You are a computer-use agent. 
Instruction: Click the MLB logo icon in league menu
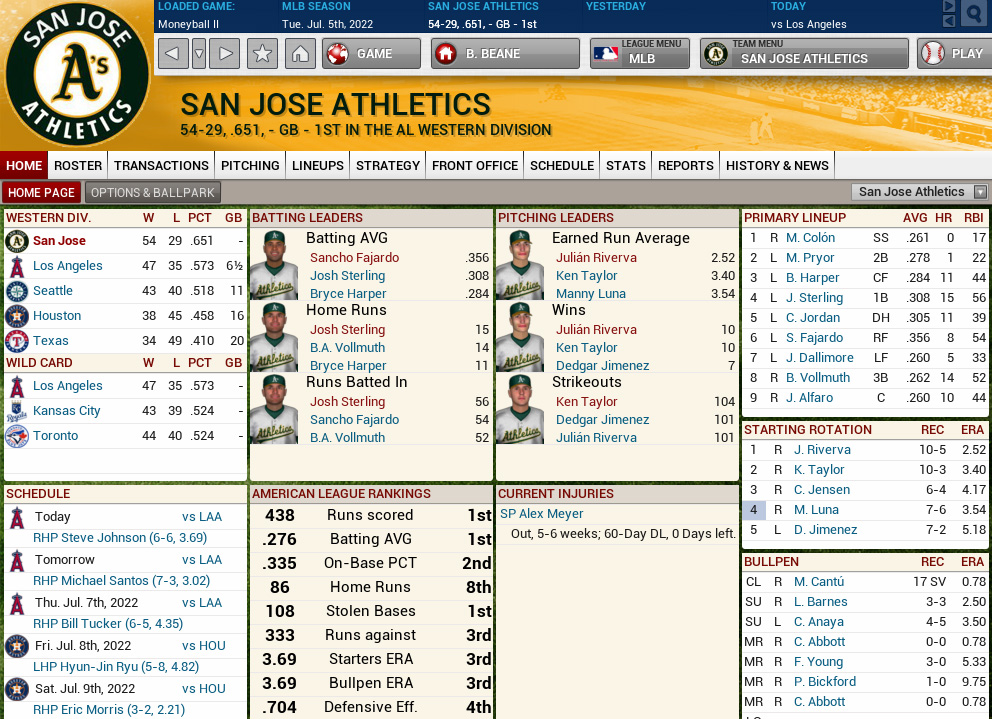[605, 54]
